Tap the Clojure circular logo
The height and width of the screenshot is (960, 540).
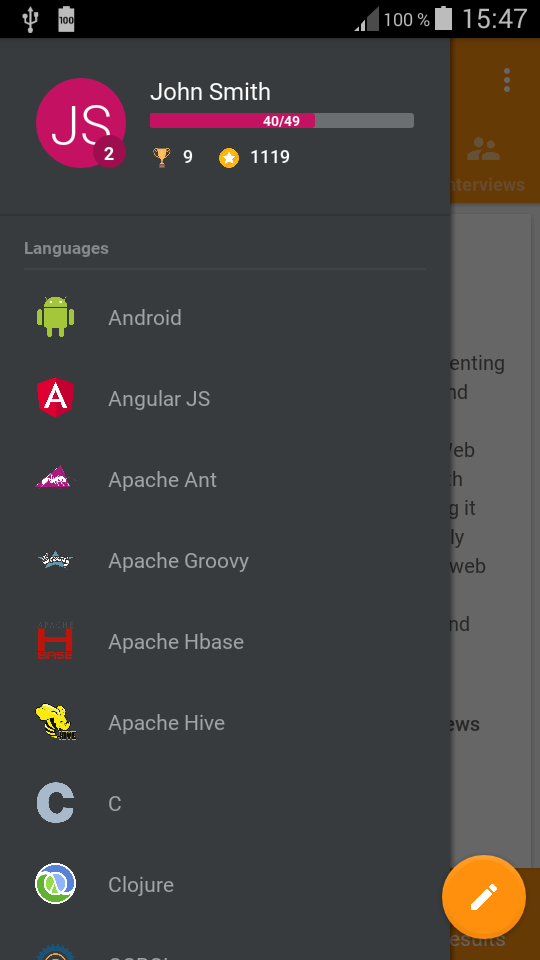pos(55,883)
